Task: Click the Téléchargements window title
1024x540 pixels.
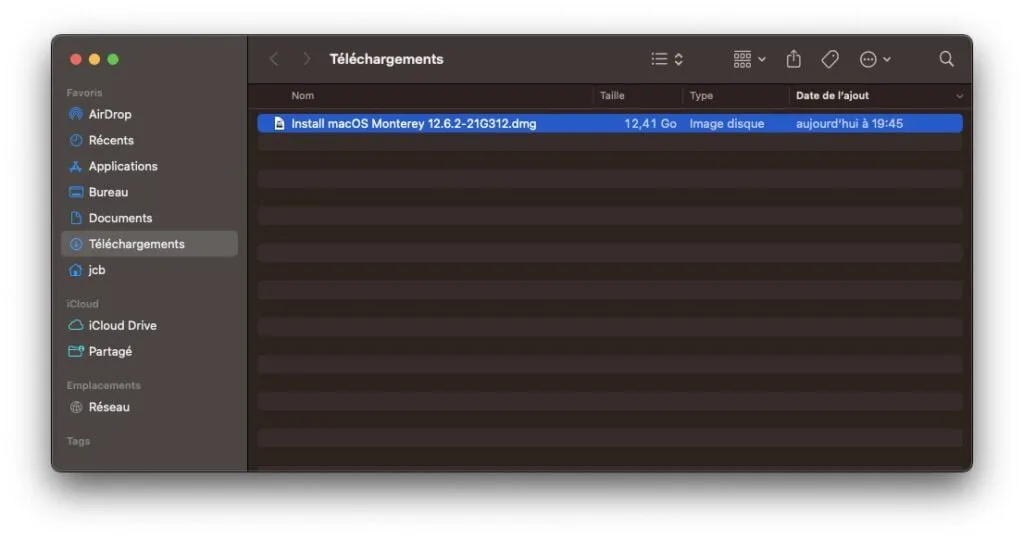Action: point(387,59)
